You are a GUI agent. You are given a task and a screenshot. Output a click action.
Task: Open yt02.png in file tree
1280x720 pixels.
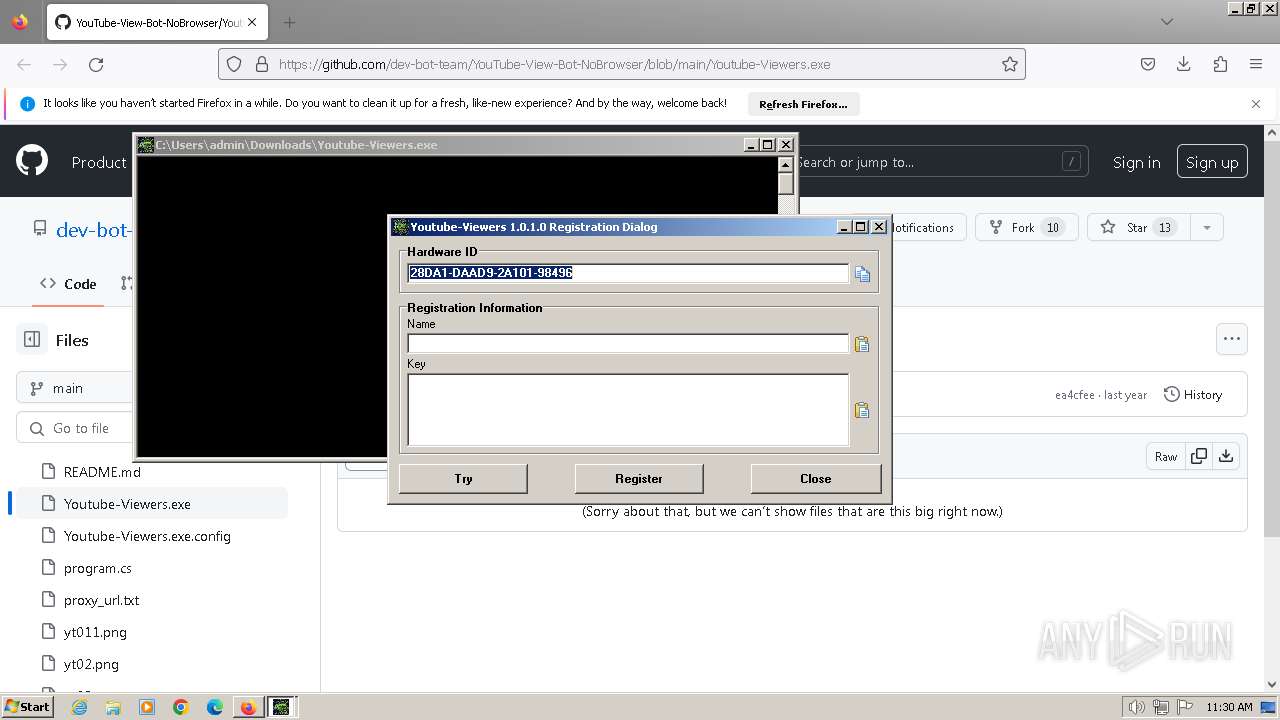click(91, 664)
